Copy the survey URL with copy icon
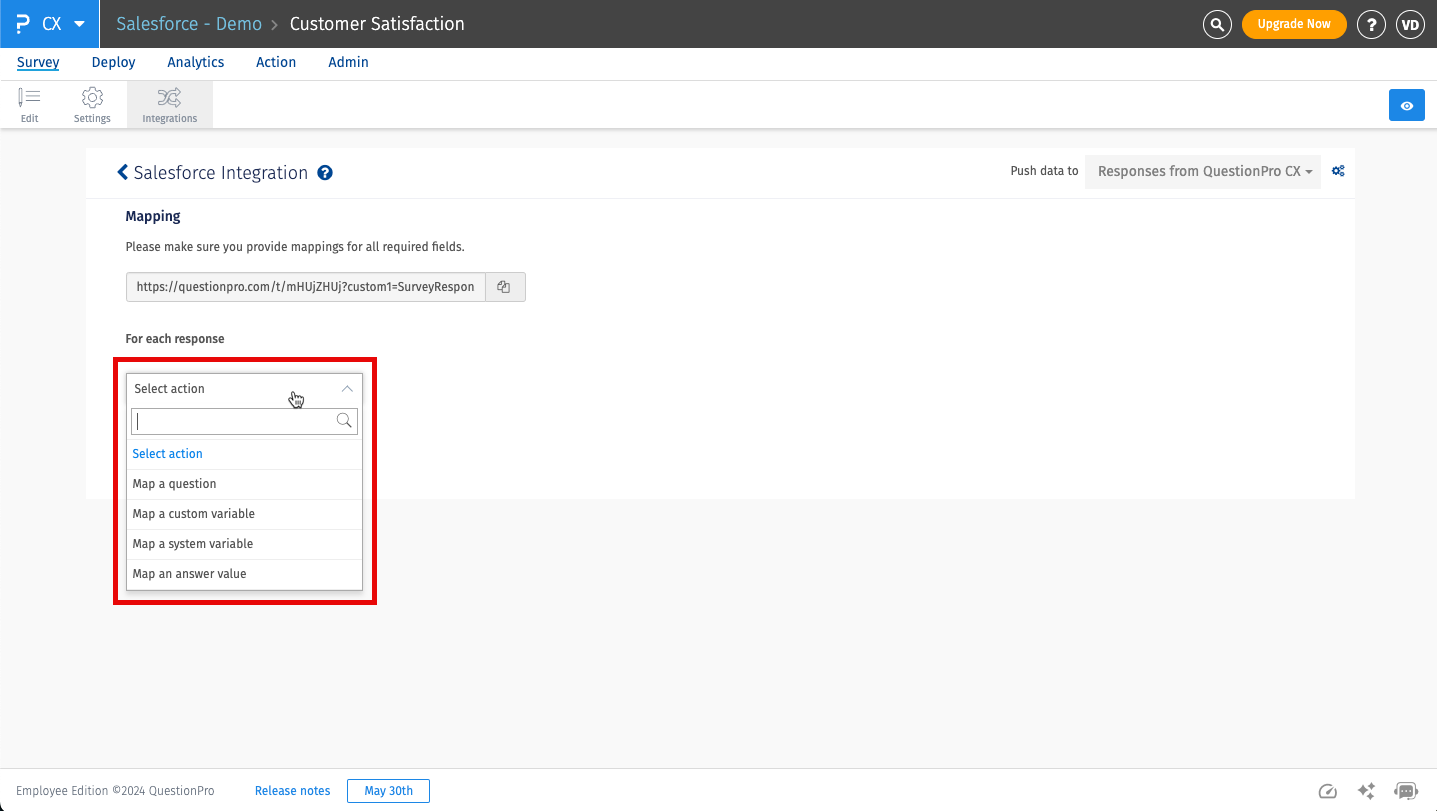Image resolution: width=1437 pixels, height=811 pixels. click(505, 287)
